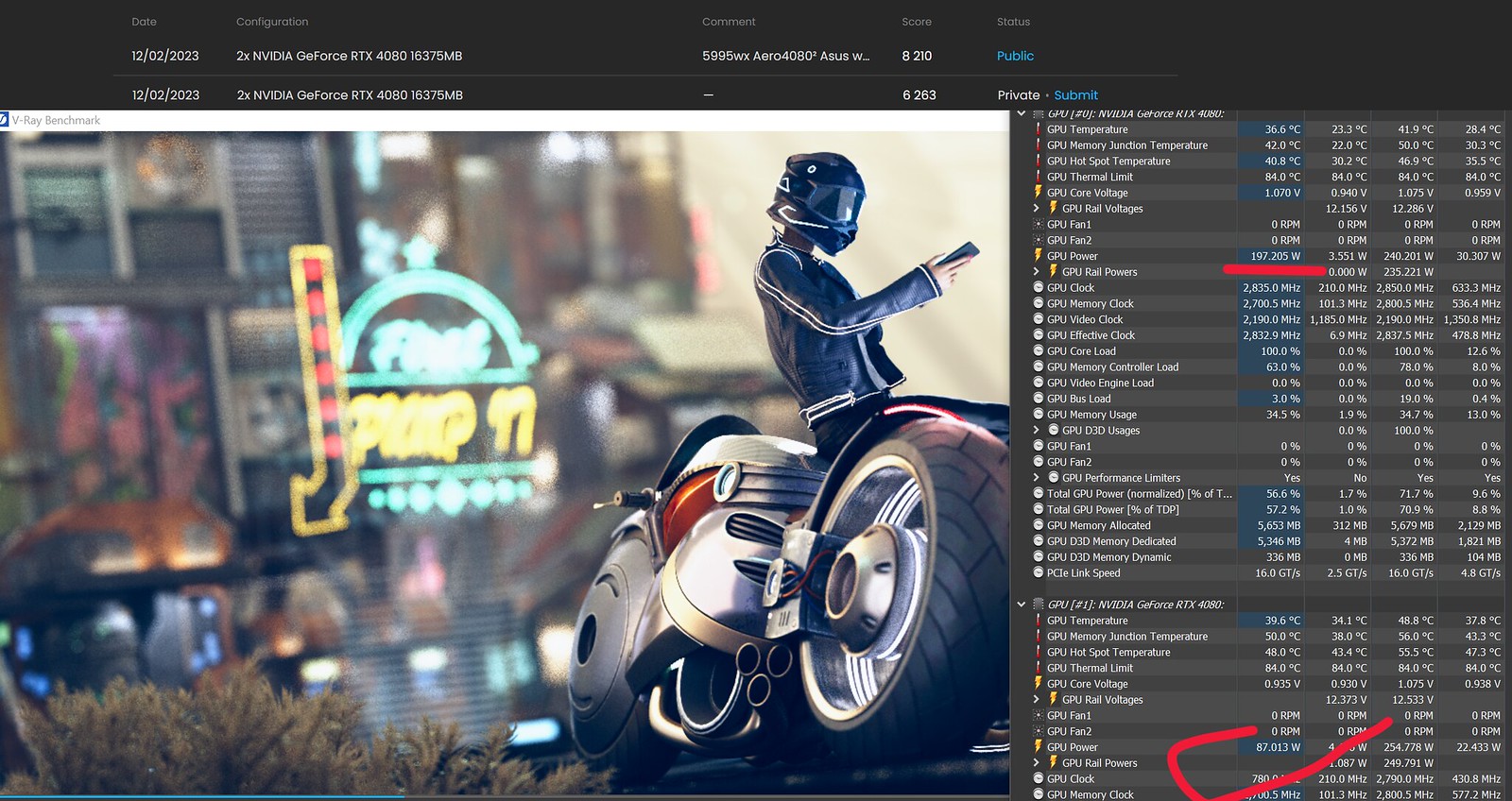Click the V-Ray Benchmark logo icon

(x=4, y=120)
